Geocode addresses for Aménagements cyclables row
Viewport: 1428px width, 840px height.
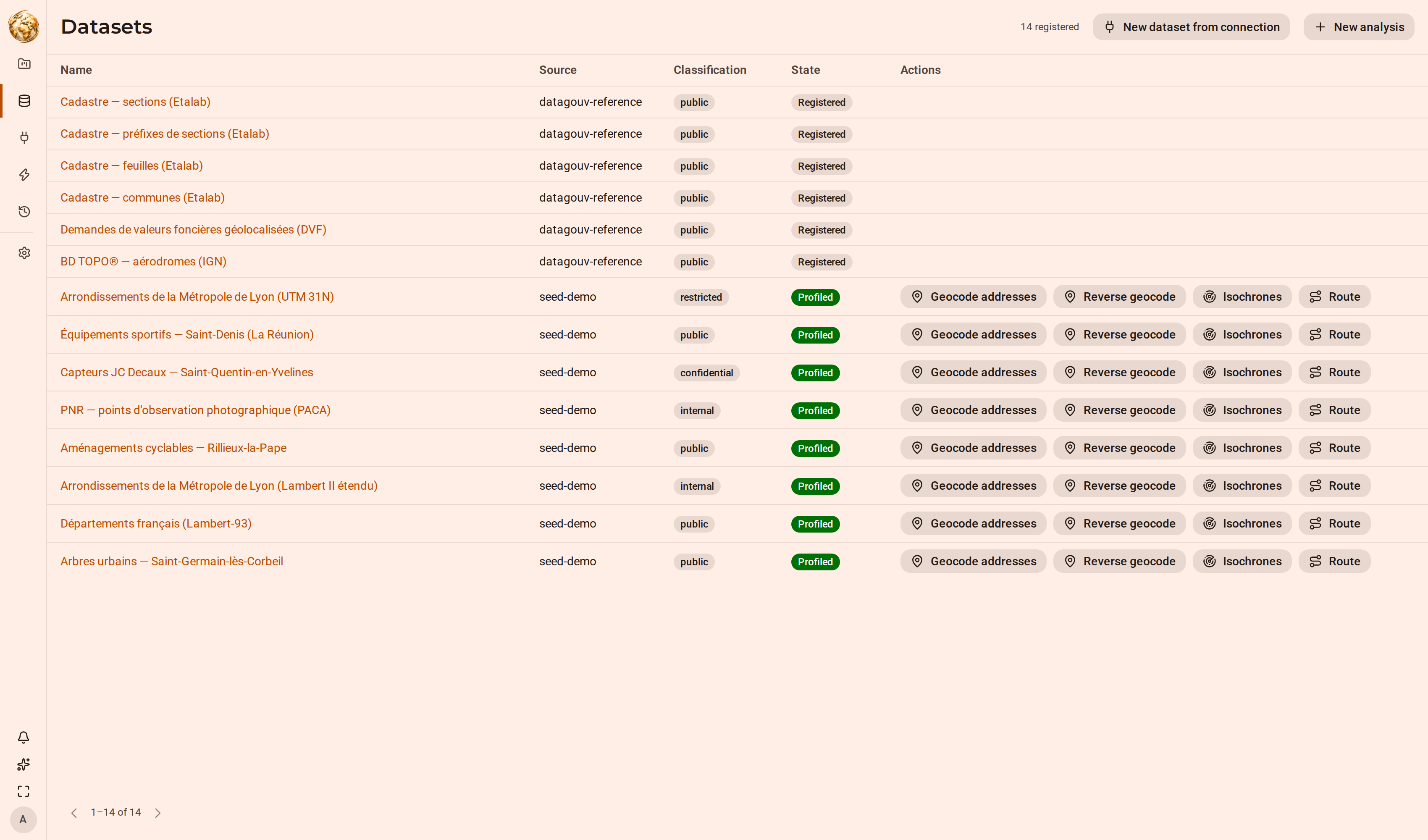point(973,448)
